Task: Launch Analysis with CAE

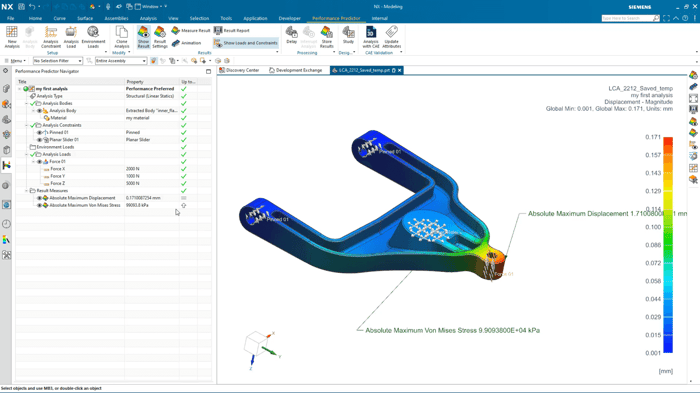Action: 371,37
